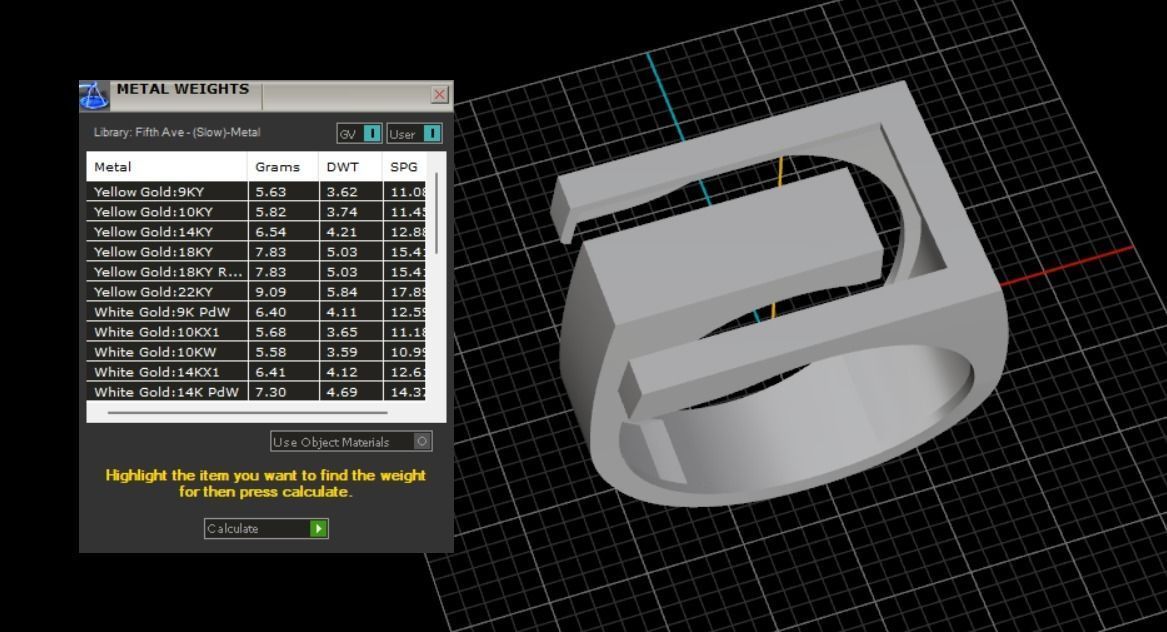Screen dimensions: 1167x632
Task: Select the White Gold:9K PdW row
Action: pos(256,312)
